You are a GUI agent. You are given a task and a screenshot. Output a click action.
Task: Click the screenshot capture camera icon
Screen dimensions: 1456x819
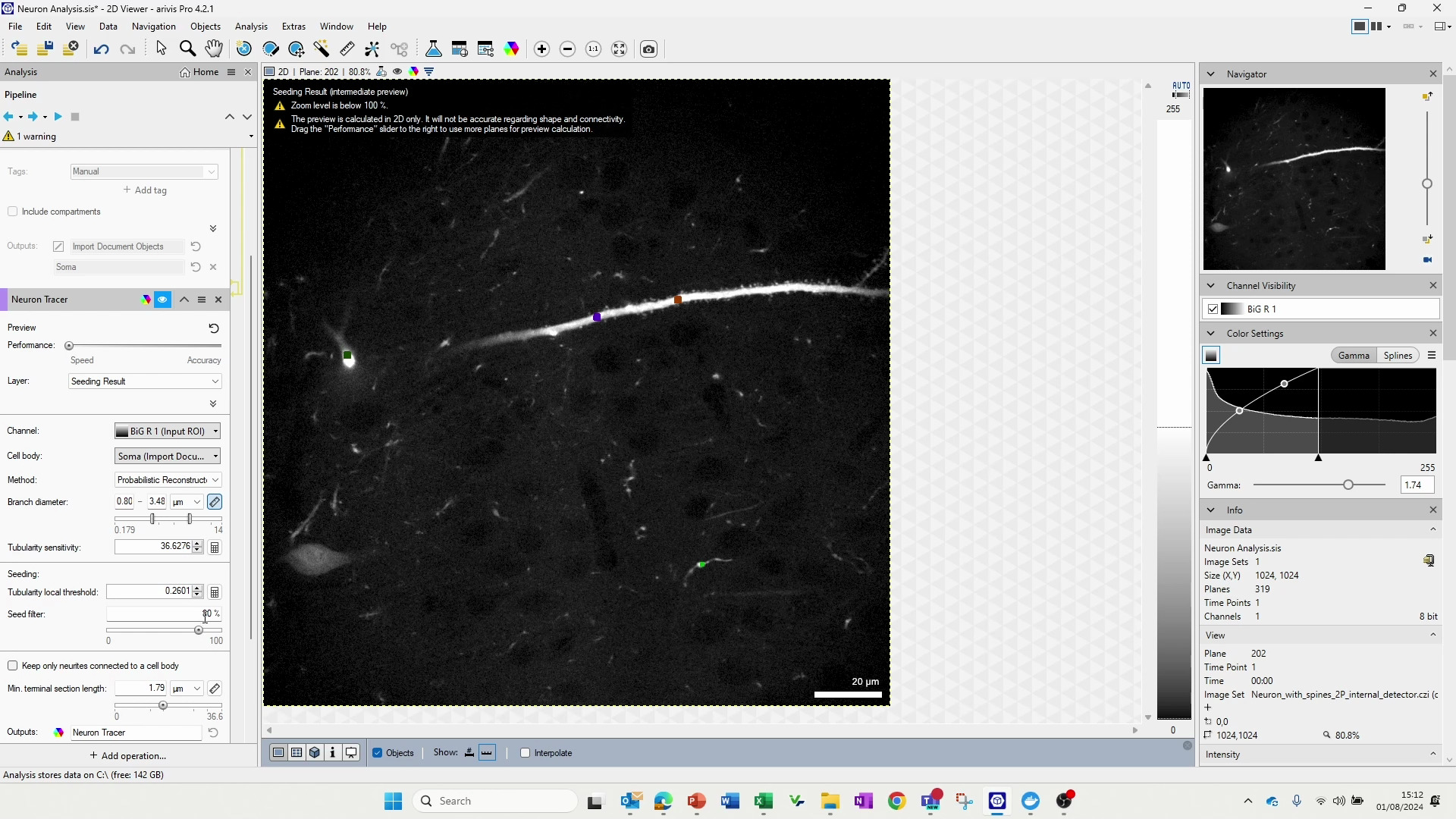click(649, 49)
